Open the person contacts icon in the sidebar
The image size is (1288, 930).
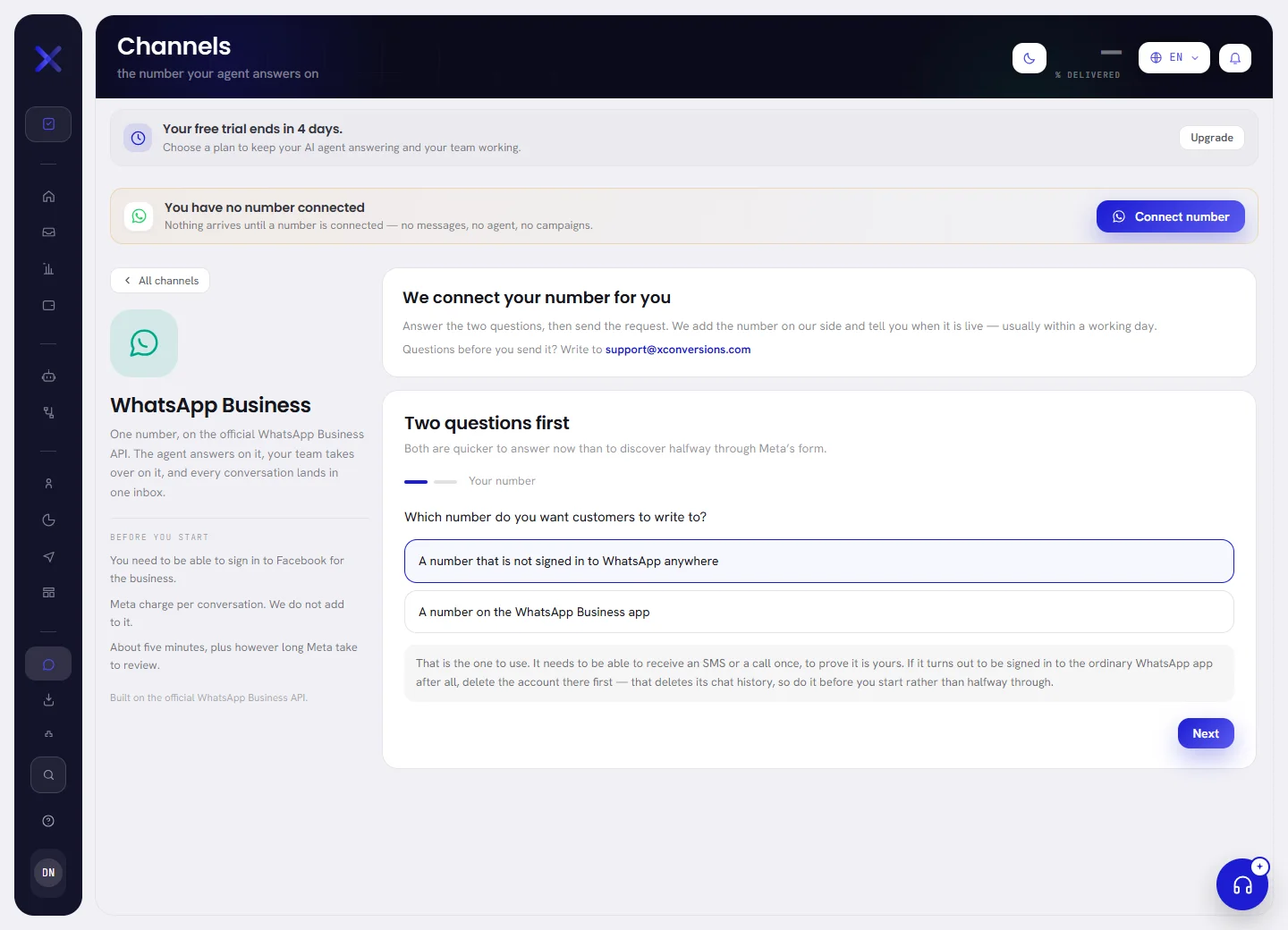coord(48,484)
